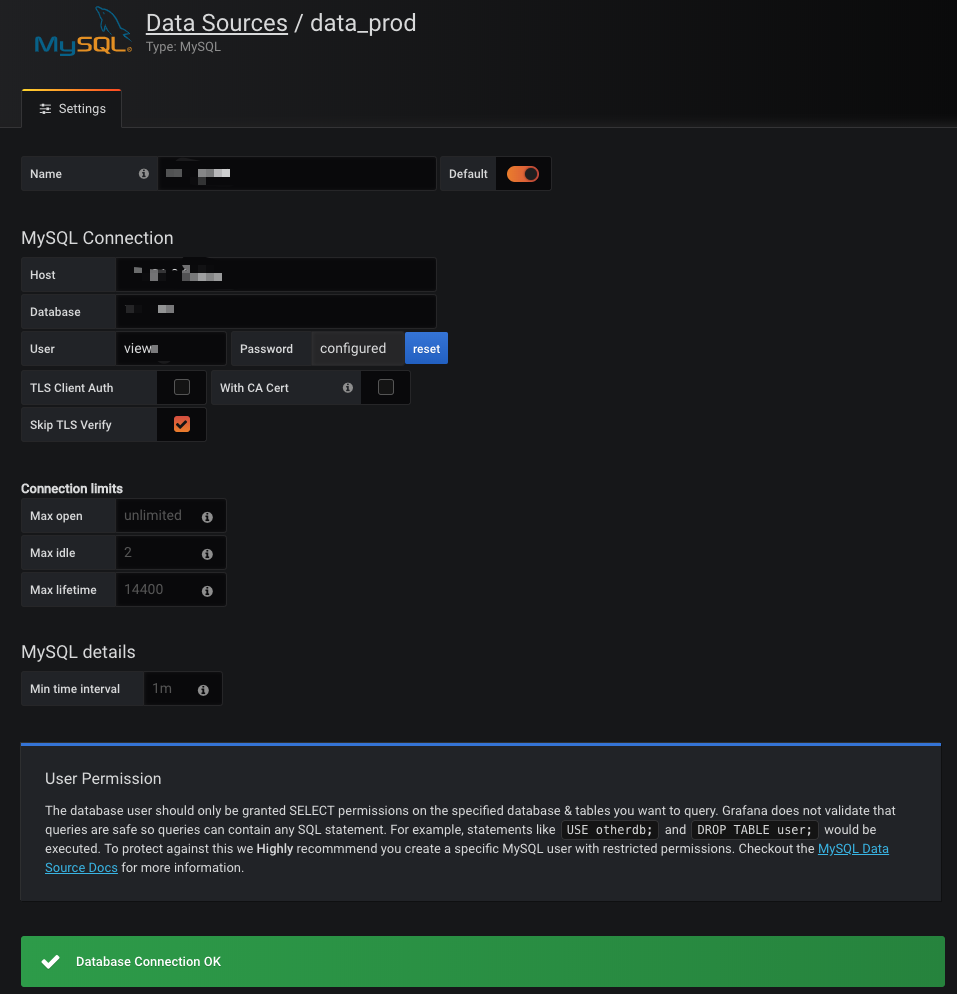Click the 'MySQL Connection' section heading
The height and width of the screenshot is (994, 957).
click(x=97, y=238)
